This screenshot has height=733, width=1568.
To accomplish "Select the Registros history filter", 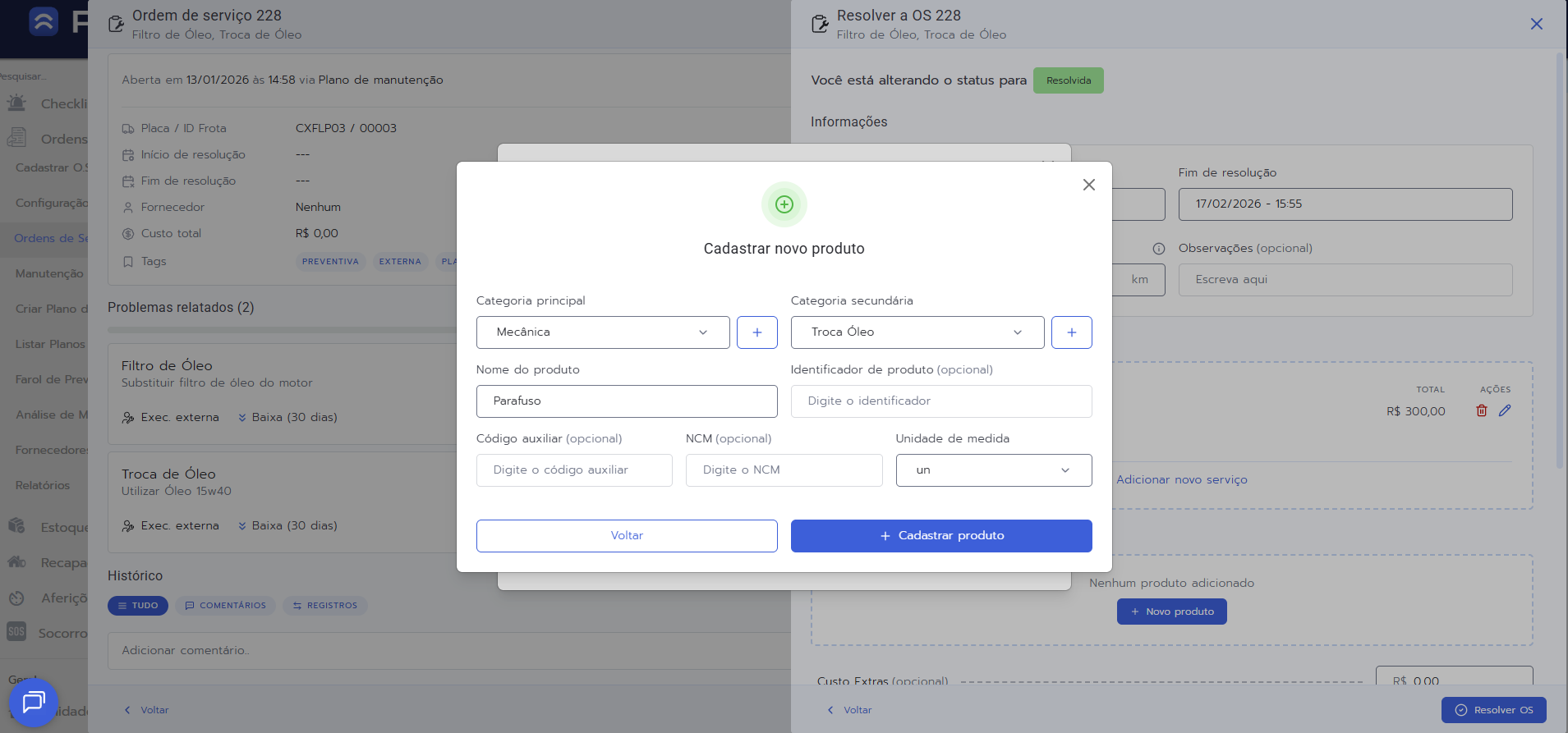I will 325,606.
